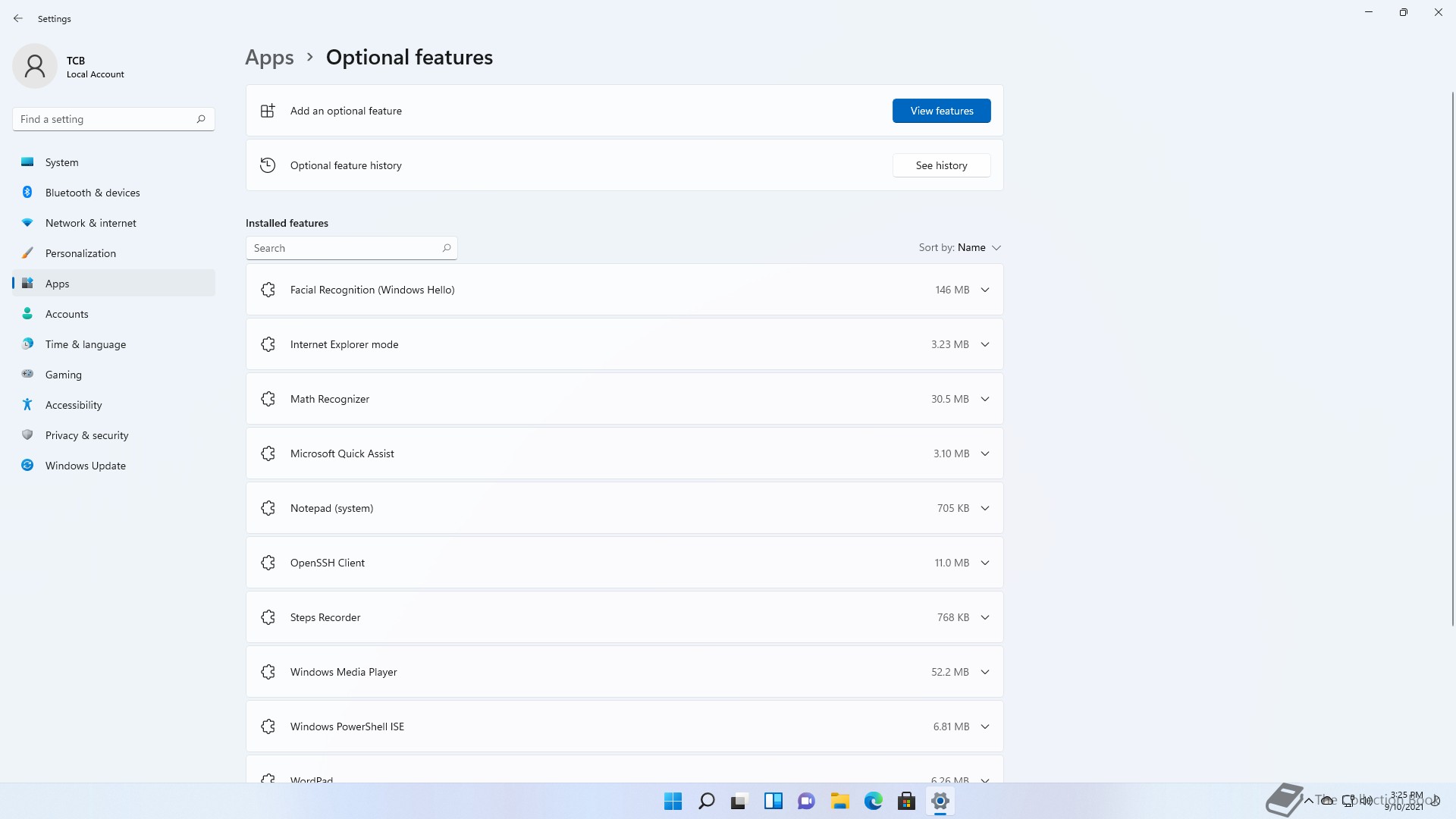Select Apps in the sidebar

114,284
